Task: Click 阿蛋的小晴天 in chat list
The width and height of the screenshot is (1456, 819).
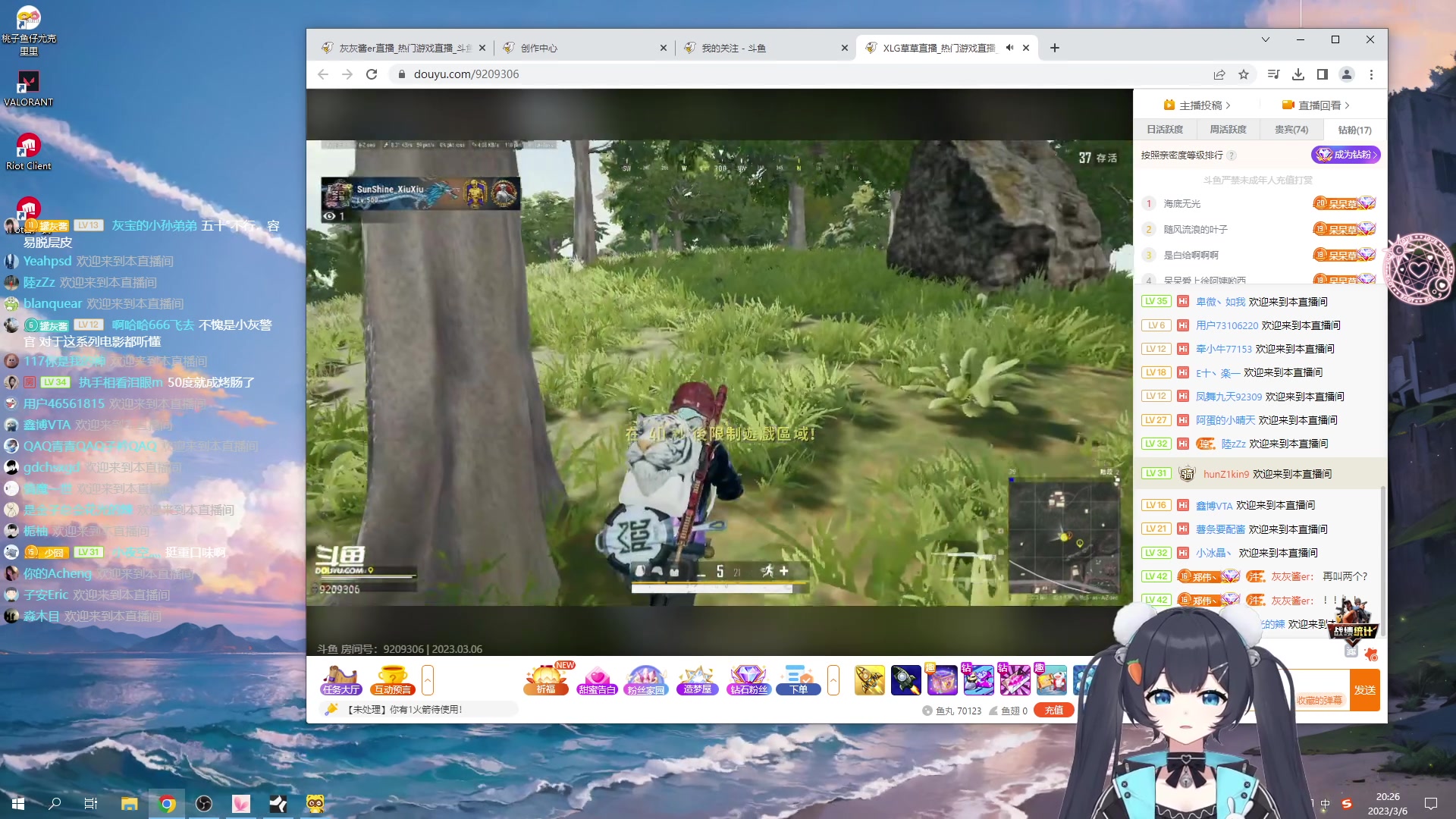Action: (x=1225, y=420)
